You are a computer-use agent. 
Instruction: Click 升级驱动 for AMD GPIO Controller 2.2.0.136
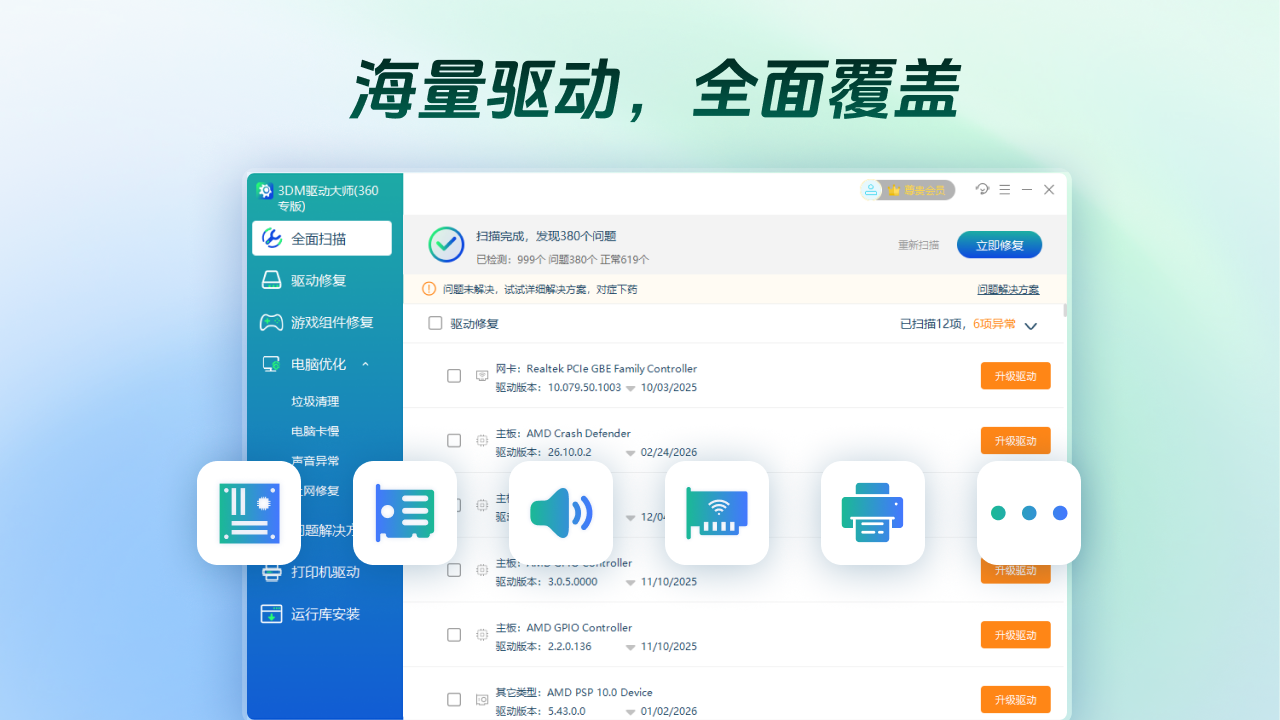[1016, 634]
